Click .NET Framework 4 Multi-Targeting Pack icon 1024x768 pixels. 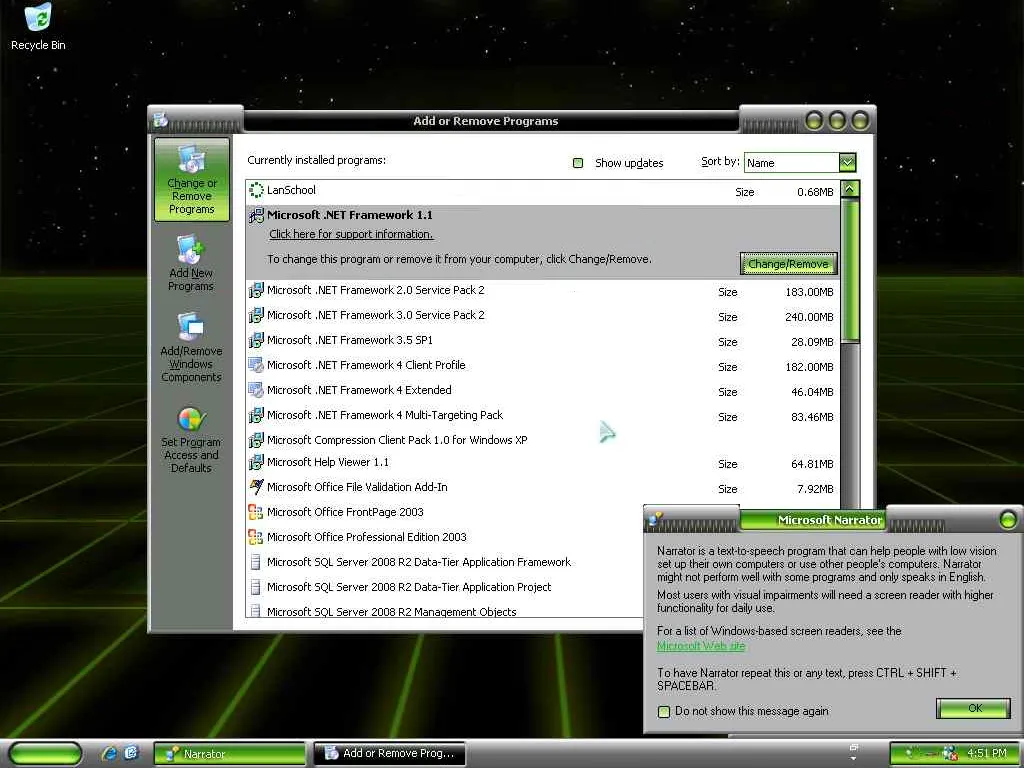point(257,415)
